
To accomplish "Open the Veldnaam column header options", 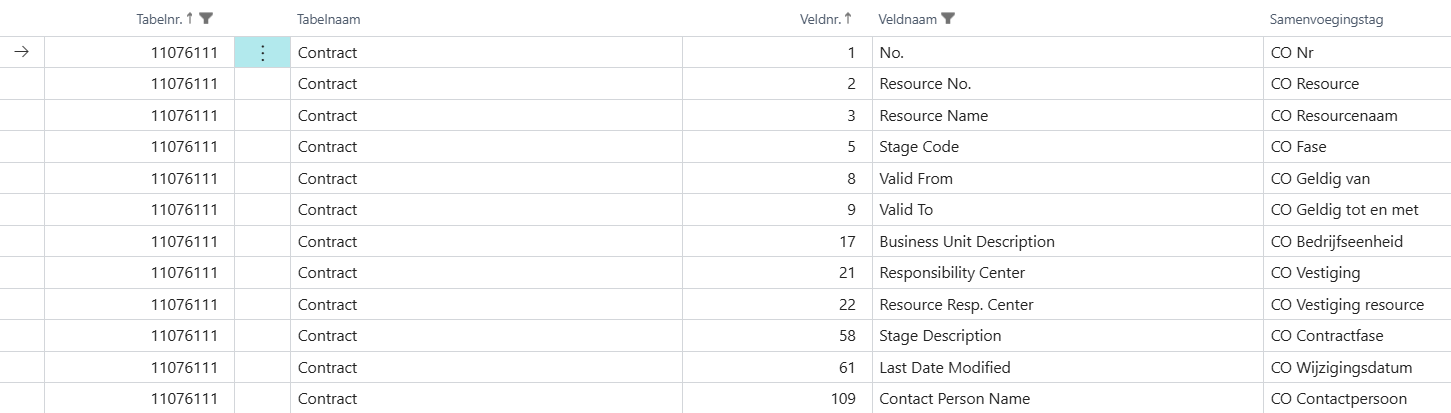I will click(x=909, y=19).
